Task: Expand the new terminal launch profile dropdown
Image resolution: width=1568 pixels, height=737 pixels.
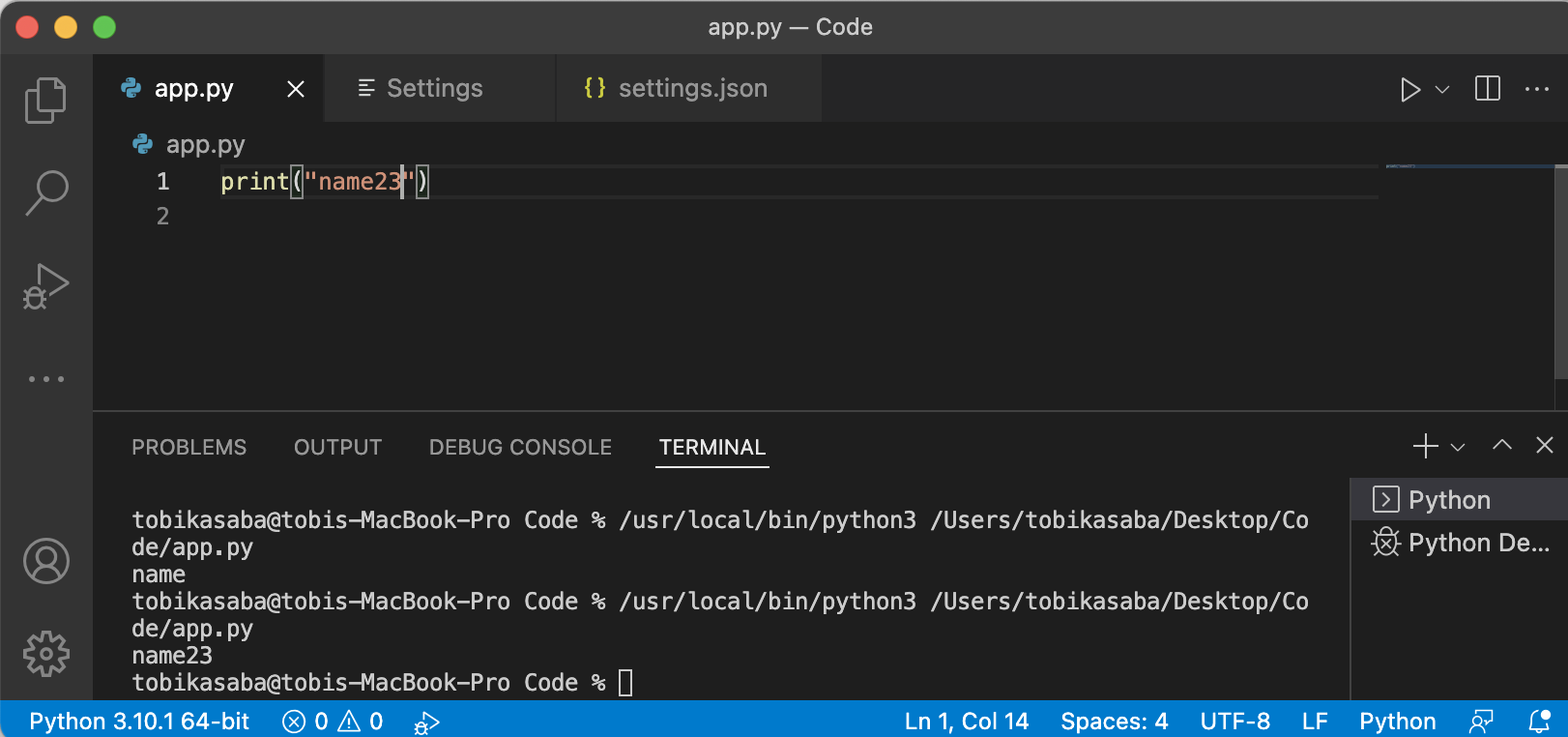Action: pos(1459,447)
